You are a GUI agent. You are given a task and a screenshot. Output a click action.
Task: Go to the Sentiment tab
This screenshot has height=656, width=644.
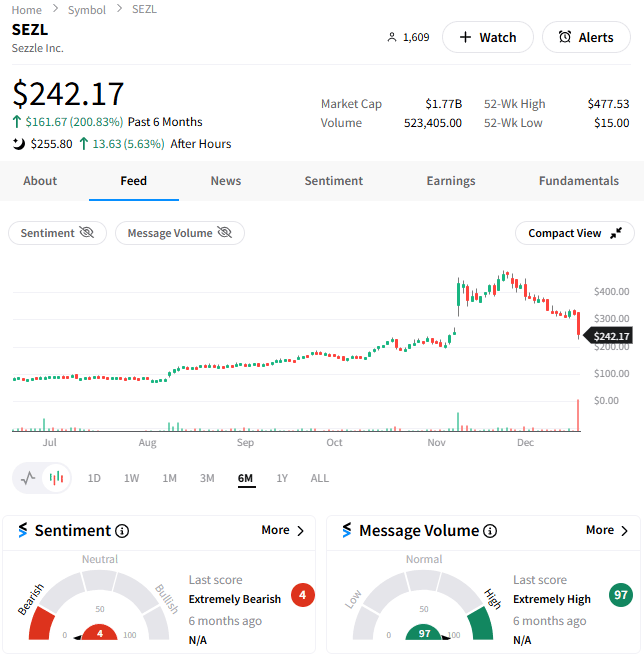[334, 181]
